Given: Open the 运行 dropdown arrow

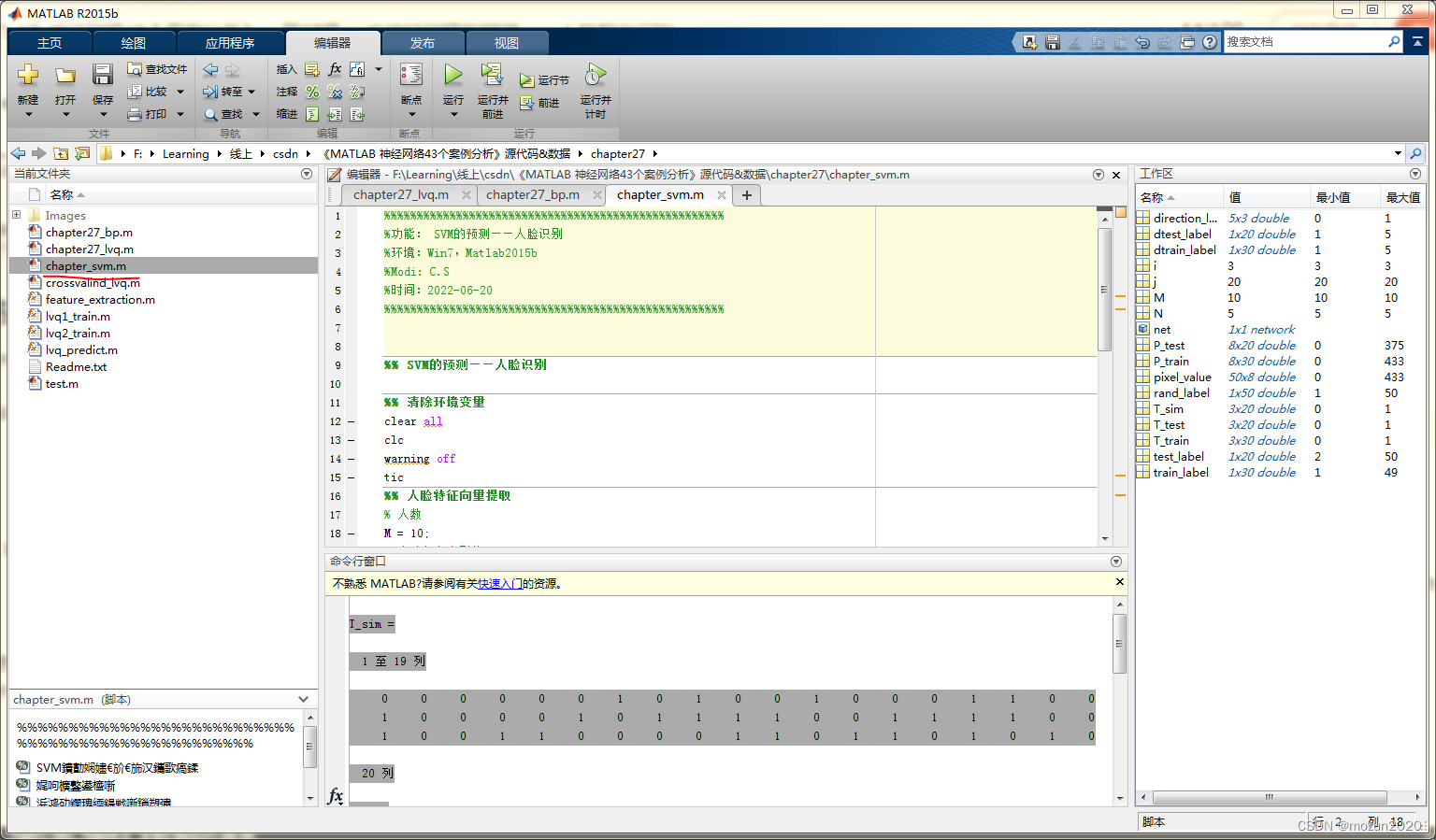Looking at the screenshot, I should (x=453, y=114).
